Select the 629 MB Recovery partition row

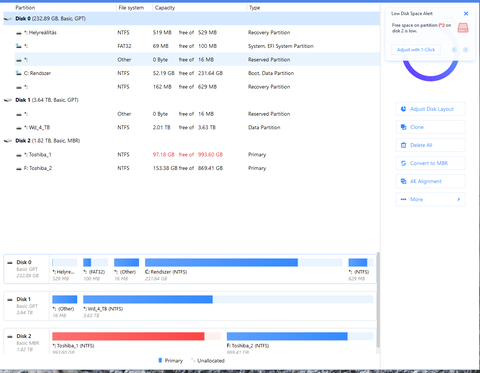click(197, 87)
